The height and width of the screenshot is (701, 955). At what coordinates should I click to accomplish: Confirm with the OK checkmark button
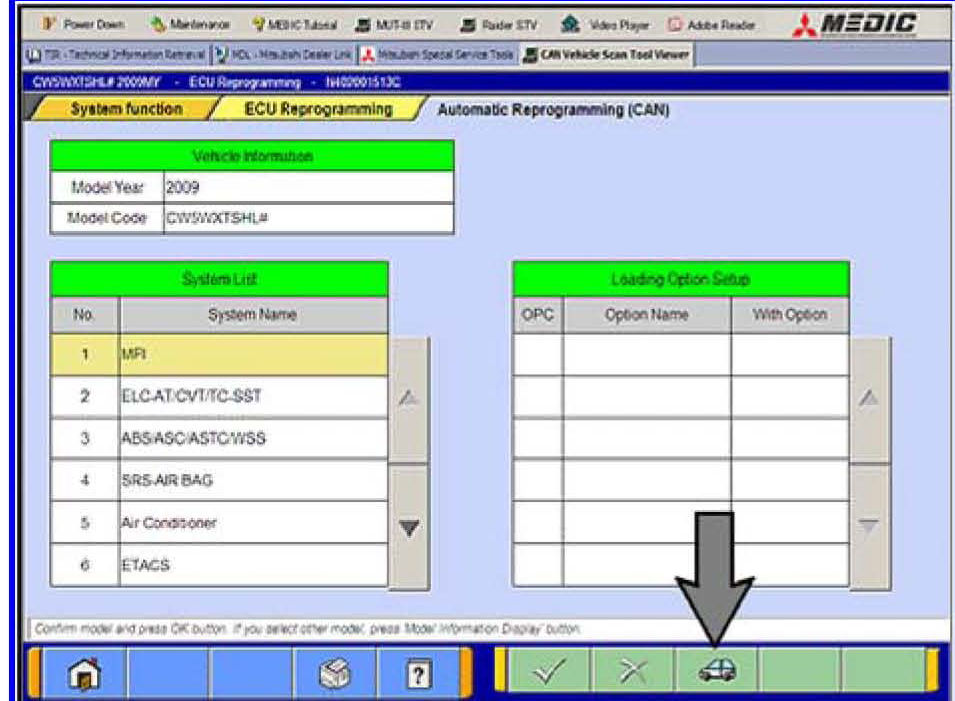click(x=549, y=670)
